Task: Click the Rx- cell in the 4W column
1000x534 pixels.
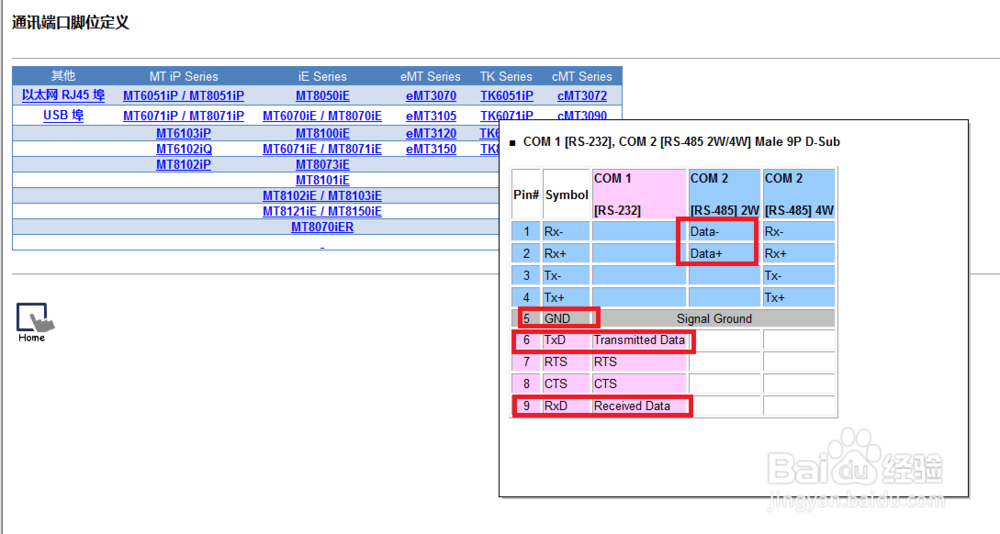Action: tap(799, 232)
